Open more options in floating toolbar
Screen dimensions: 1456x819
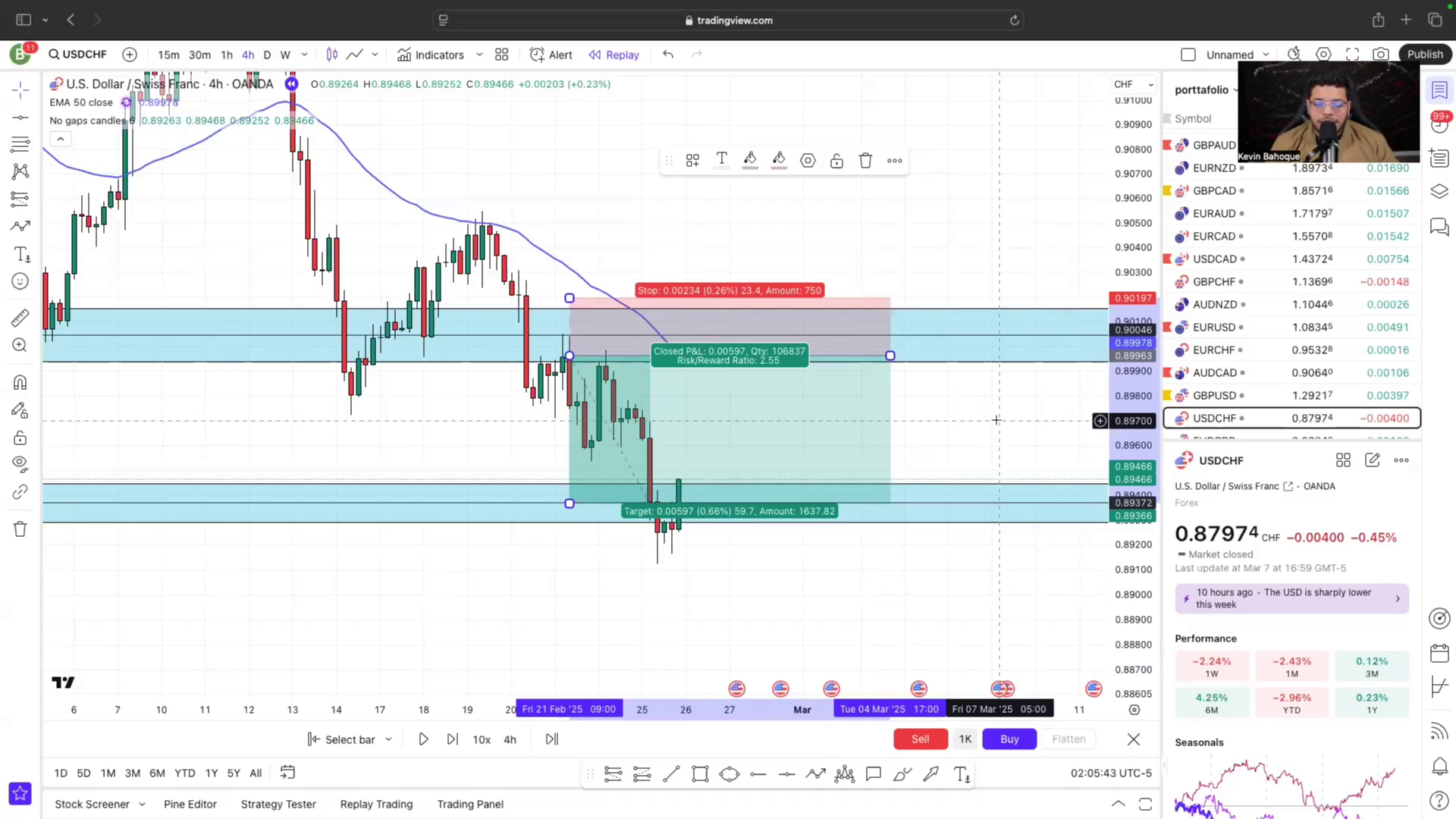click(895, 161)
